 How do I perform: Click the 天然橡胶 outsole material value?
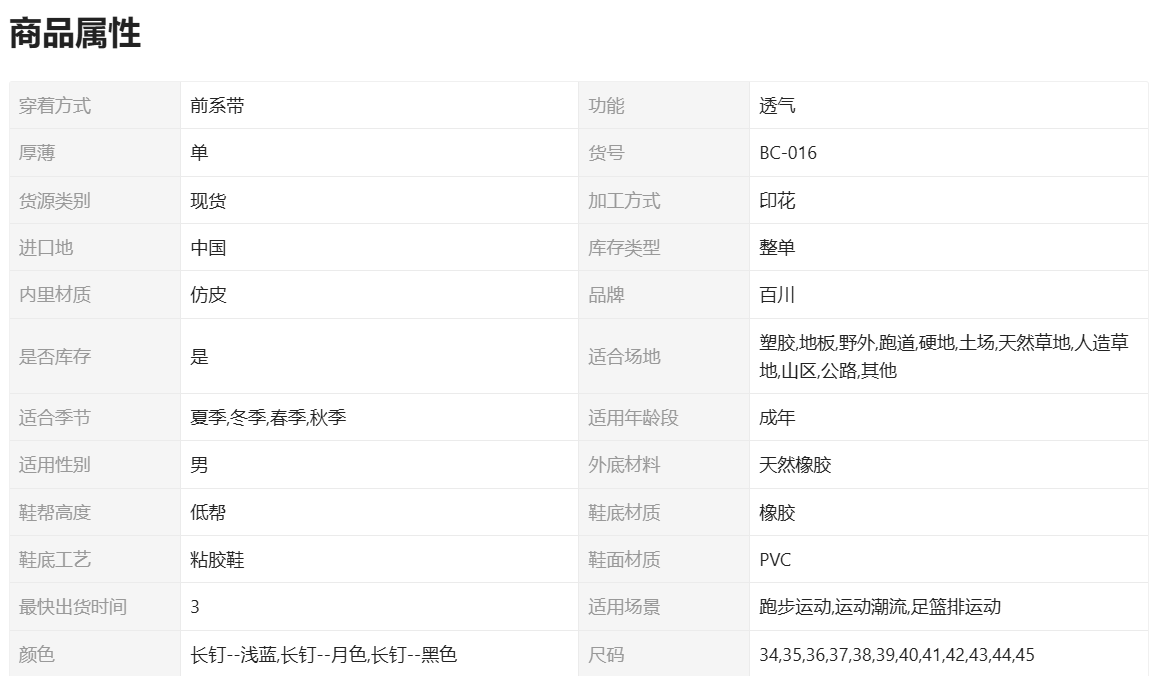(795, 465)
